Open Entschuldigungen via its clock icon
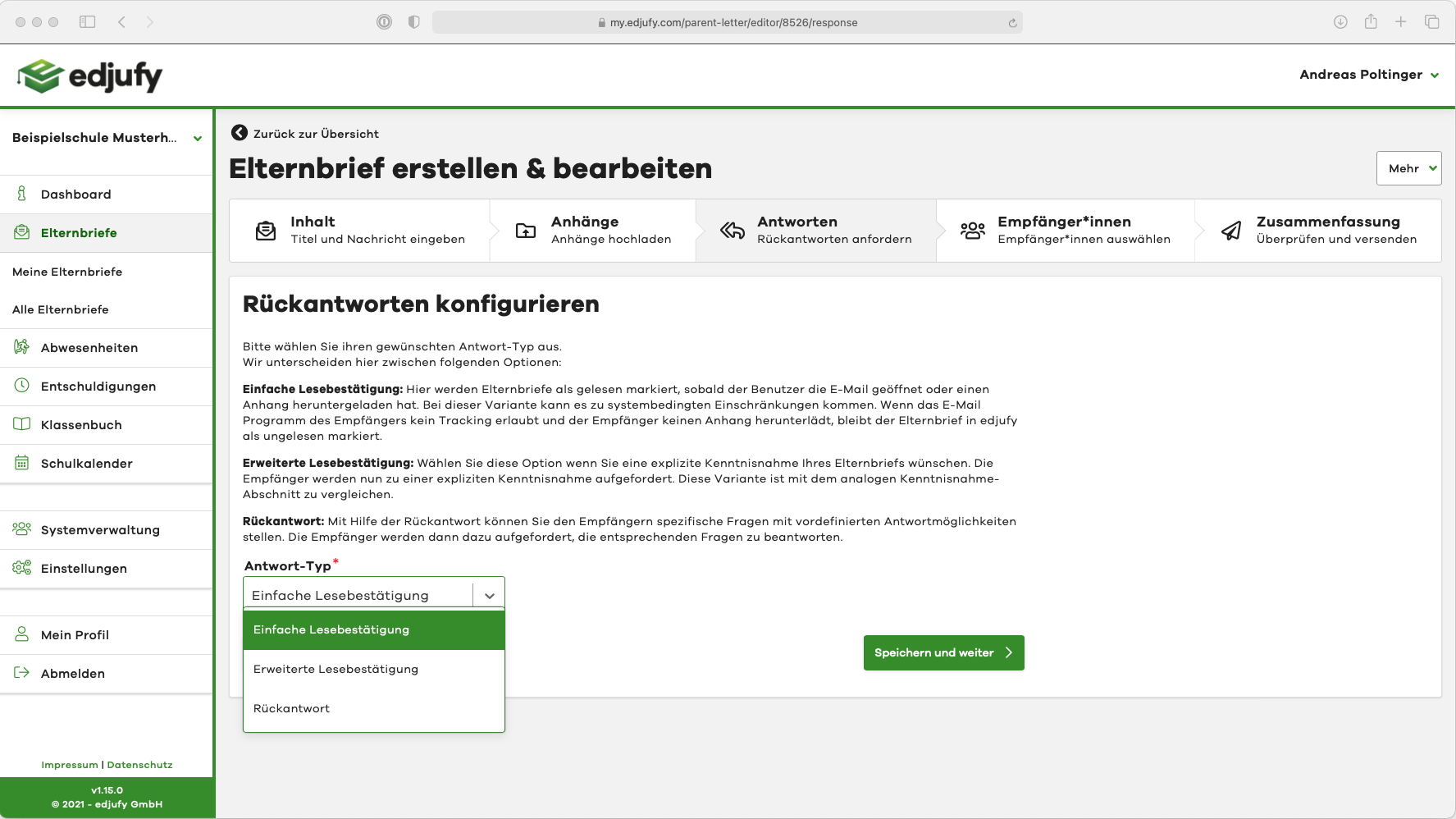This screenshot has height=819, width=1456. pyautogui.click(x=22, y=386)
